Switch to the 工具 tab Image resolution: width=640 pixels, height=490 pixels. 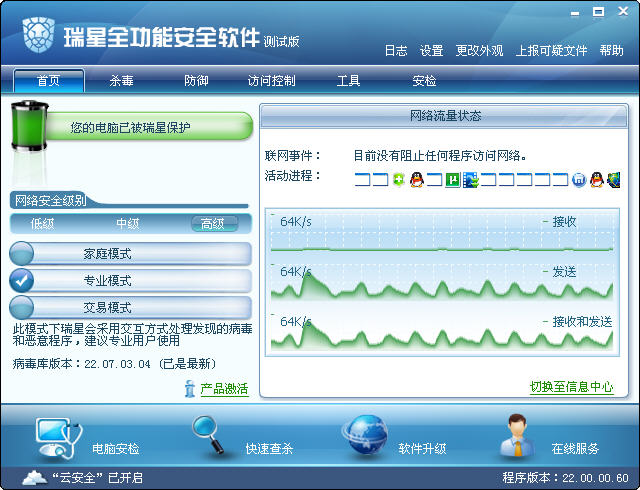(x=348, y=80)
